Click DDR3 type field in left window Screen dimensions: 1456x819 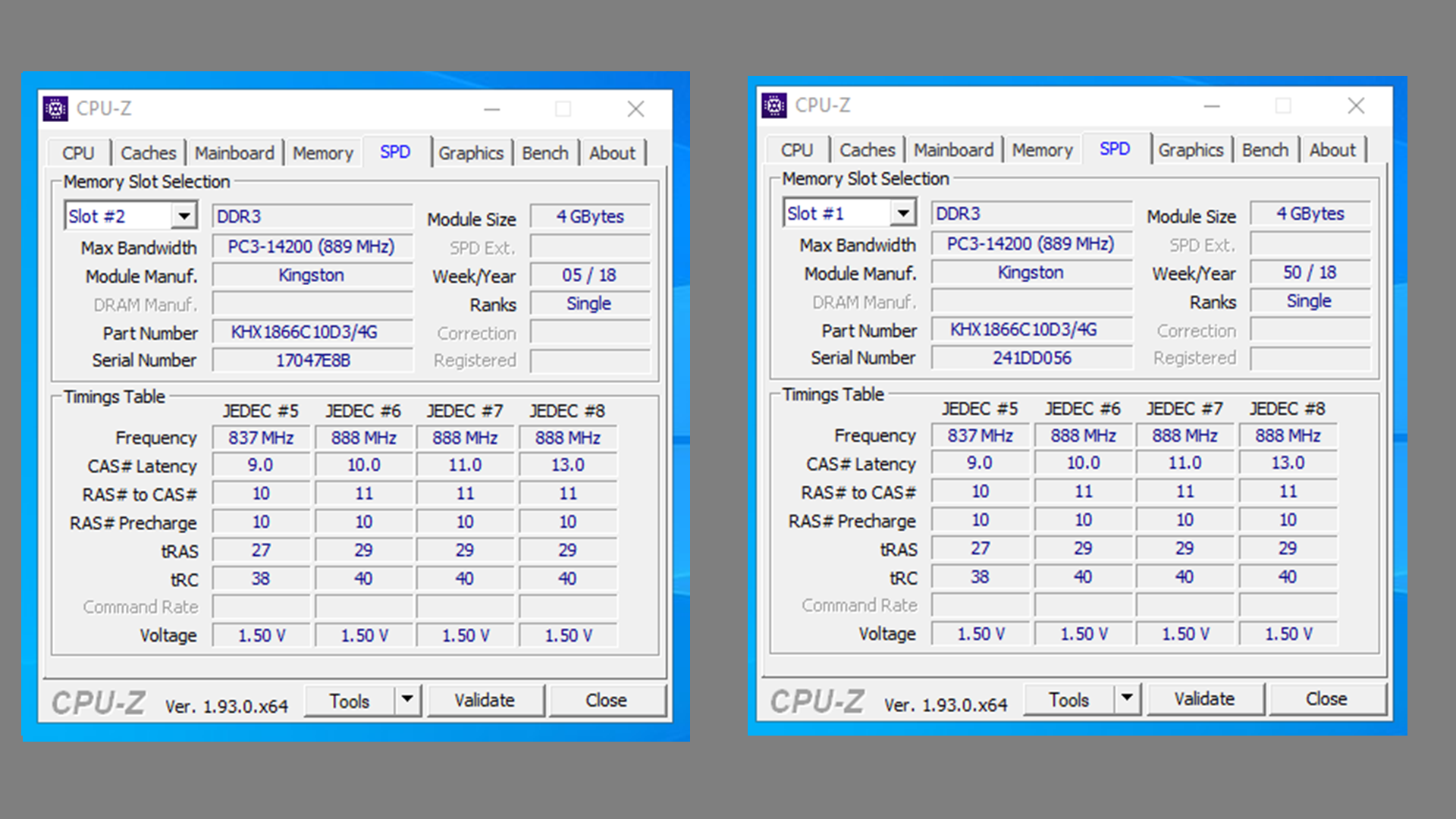(312, 216)
